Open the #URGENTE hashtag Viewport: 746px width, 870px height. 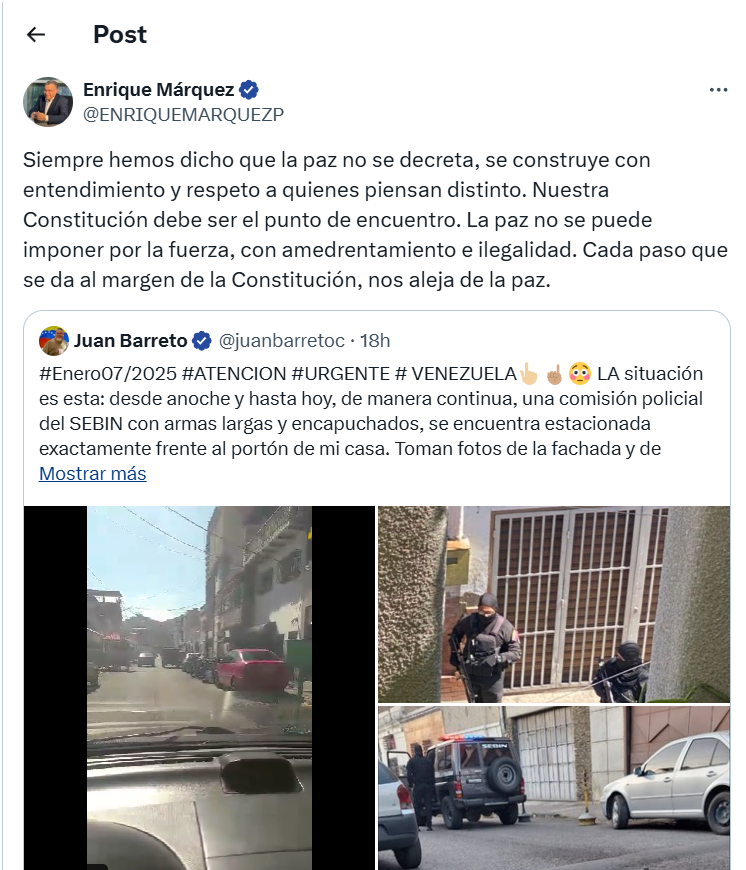click(x=341, y=373)
